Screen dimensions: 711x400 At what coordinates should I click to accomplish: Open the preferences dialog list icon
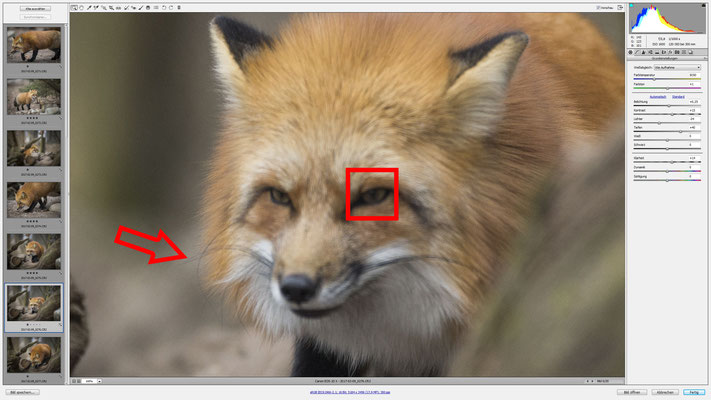156,7
